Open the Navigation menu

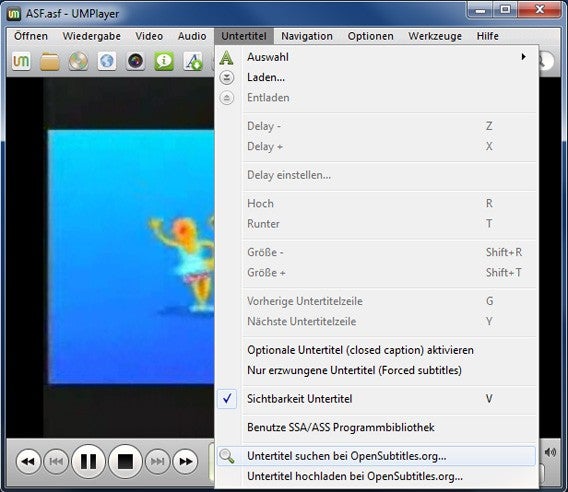(x=307, y=36)
